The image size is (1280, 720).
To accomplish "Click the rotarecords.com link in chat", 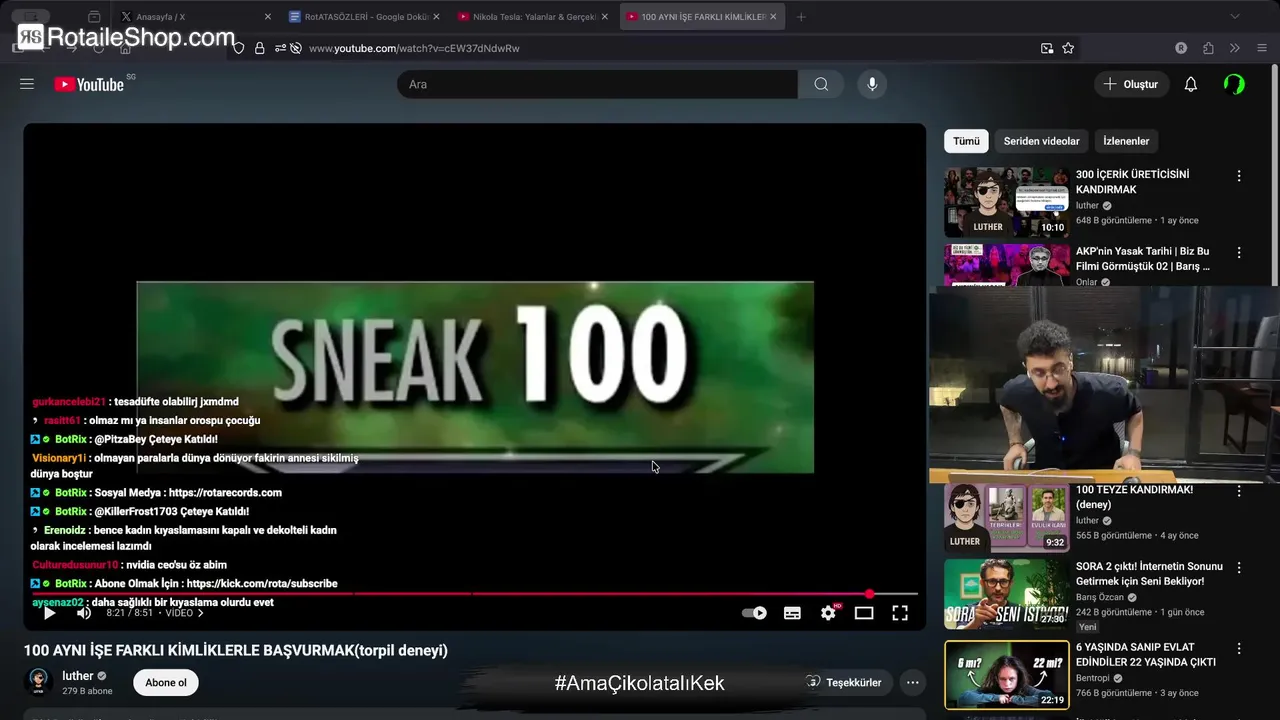I will click(x=225, y=493).
